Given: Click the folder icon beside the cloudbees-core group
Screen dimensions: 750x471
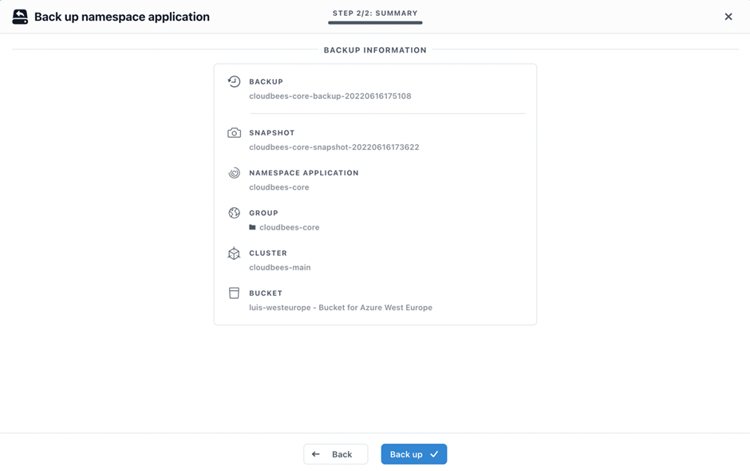Looking at the screenshot, I should [x=253, y=228].
